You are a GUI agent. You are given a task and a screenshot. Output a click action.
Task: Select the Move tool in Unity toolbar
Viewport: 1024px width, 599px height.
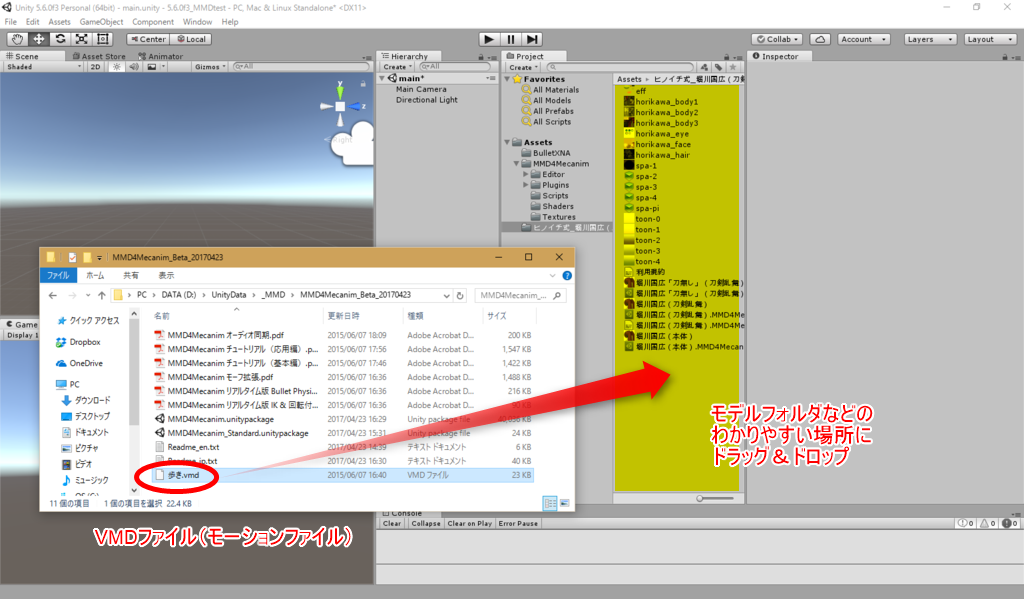[x=39, y=39]
